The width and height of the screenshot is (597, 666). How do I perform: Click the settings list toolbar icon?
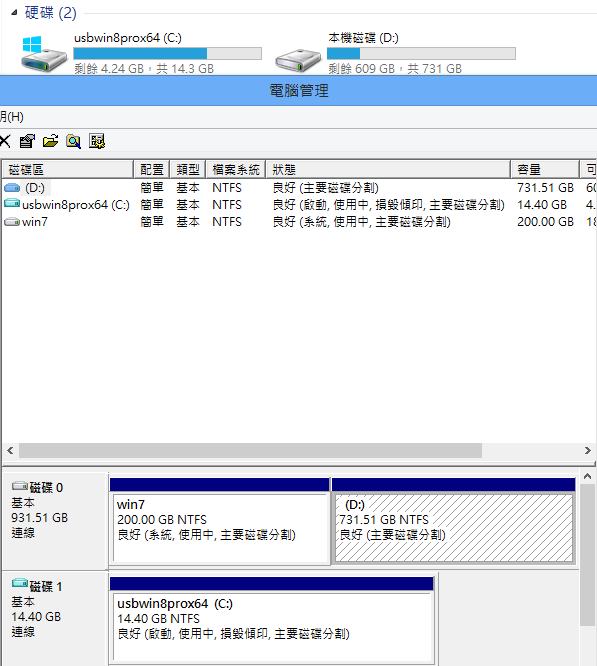(97, 141)
